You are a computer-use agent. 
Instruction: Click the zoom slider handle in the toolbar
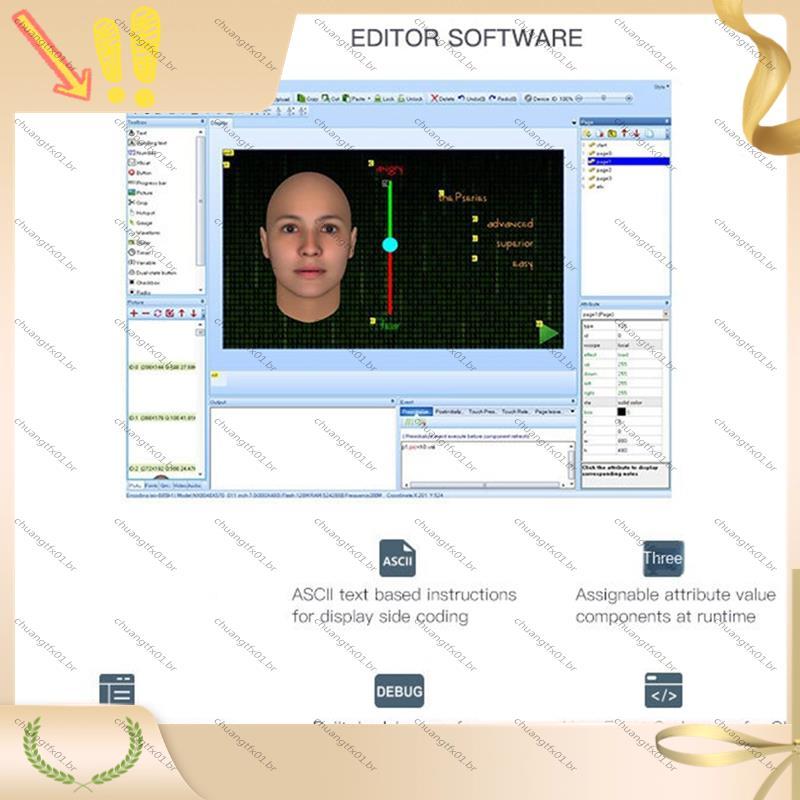tap(603, 98)
